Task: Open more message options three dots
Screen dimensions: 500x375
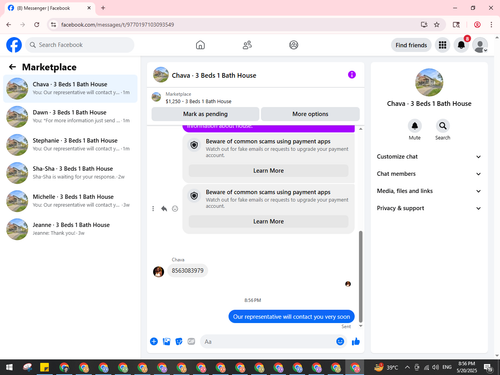Action: [x=153, y=209]
